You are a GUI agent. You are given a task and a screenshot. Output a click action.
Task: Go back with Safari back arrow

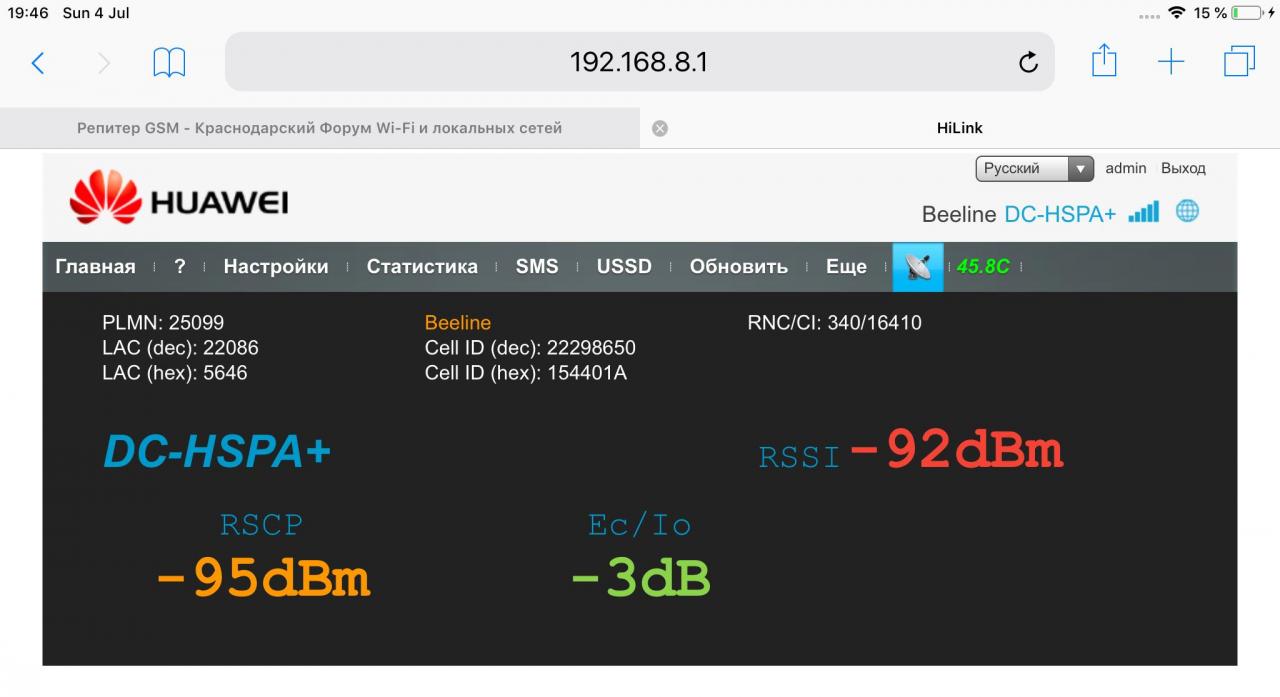(37, 64)
